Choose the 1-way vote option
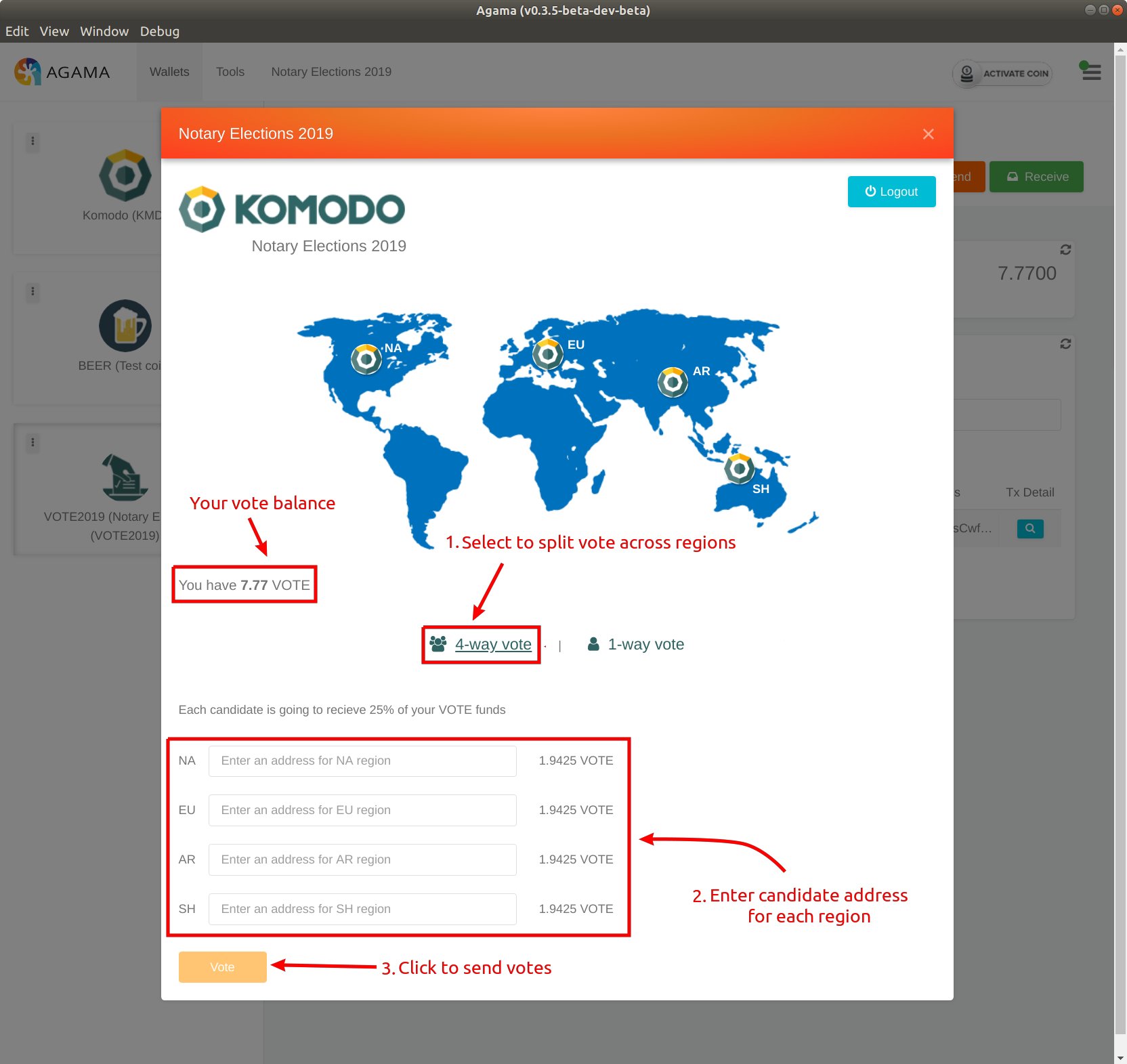 [x=635, y=644]
